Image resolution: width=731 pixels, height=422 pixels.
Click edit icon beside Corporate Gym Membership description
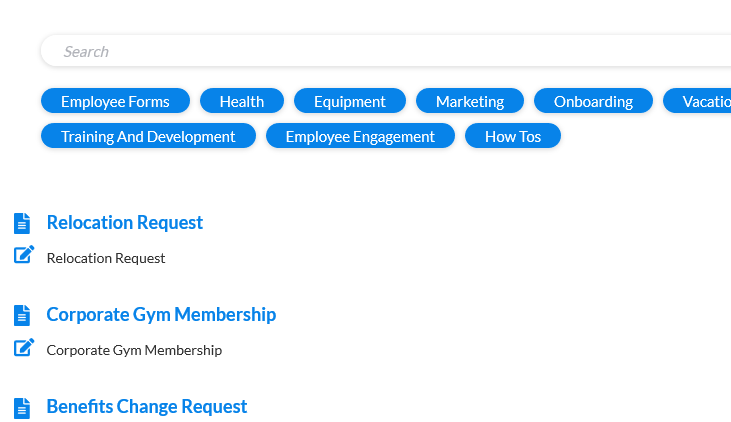tap(24, 347)
